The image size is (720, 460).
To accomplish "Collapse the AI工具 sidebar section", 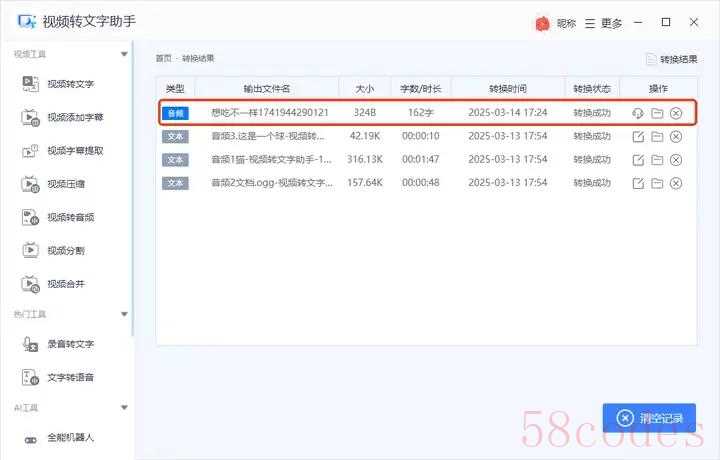I will coord(124,407).
